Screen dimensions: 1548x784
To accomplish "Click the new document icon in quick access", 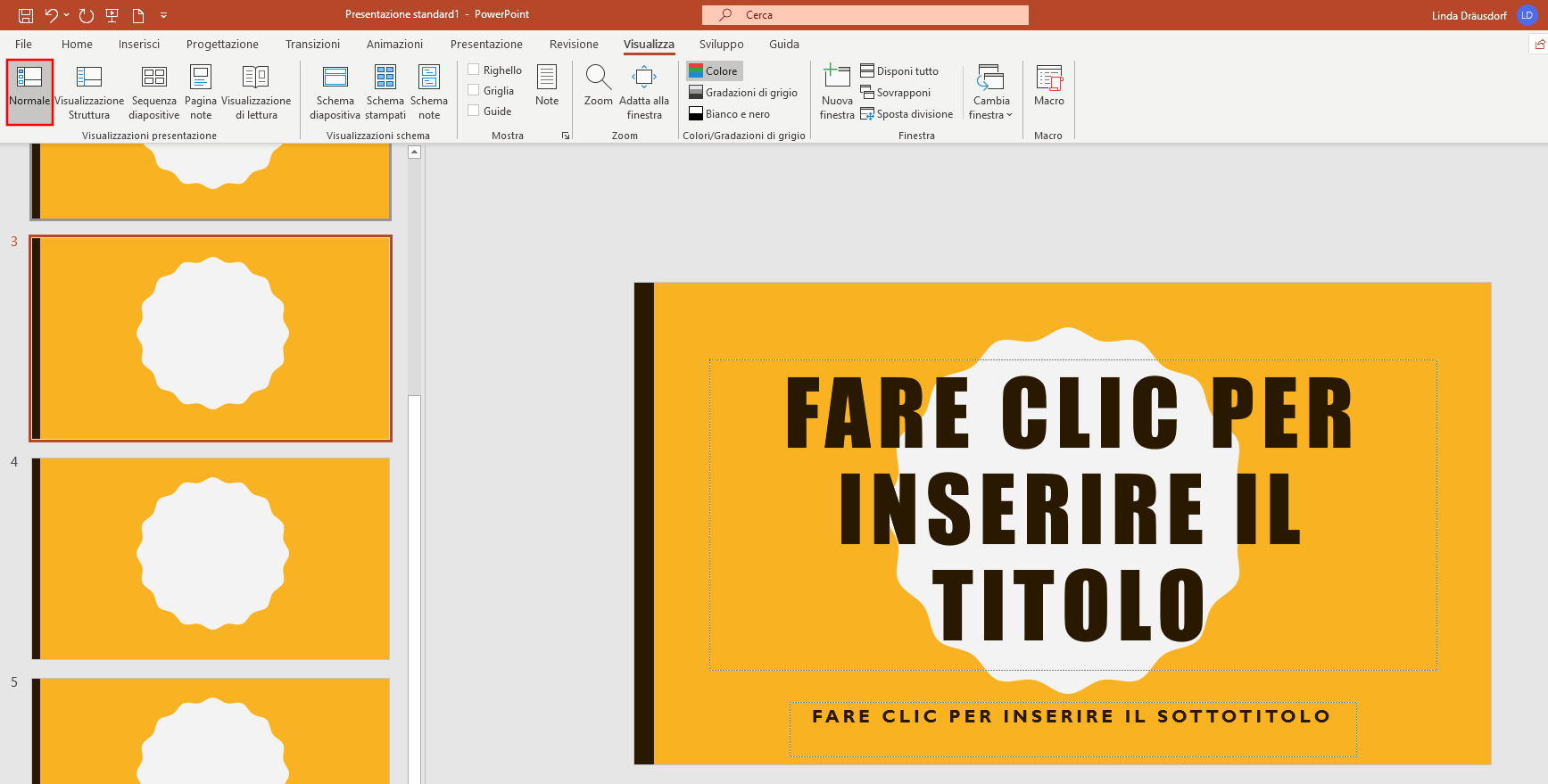I will 138,15.
